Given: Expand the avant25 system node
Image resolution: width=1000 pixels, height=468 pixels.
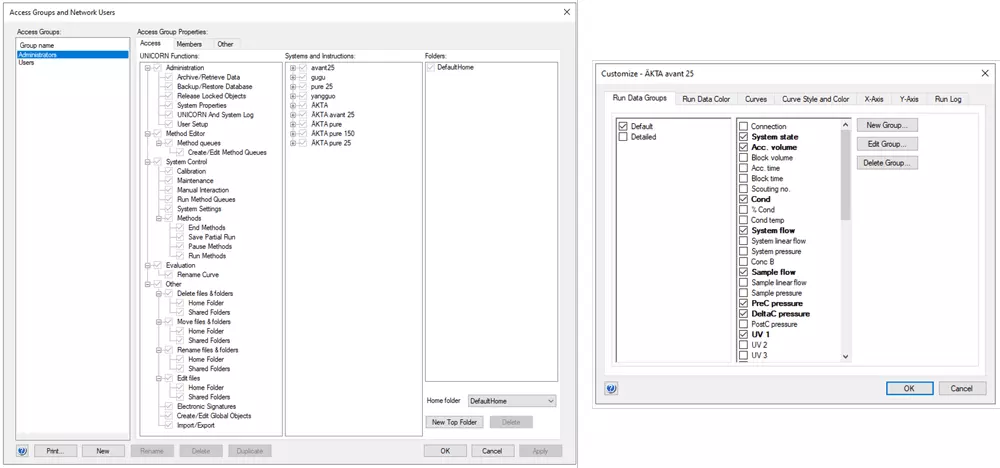Looking at the screenshot, I should [291, 68].
